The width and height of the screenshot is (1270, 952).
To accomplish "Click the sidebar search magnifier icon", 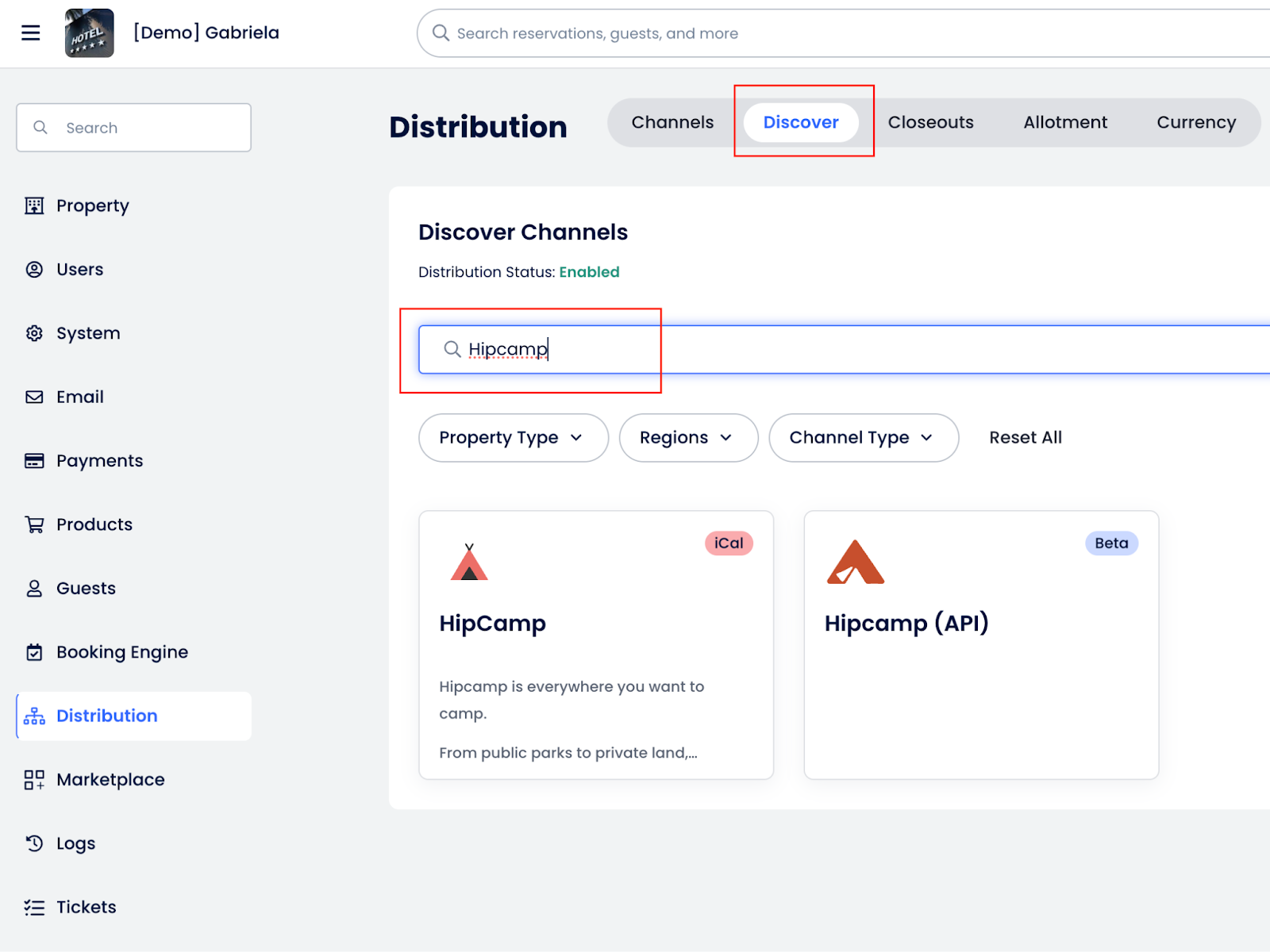I will click(x=40, y=128).
